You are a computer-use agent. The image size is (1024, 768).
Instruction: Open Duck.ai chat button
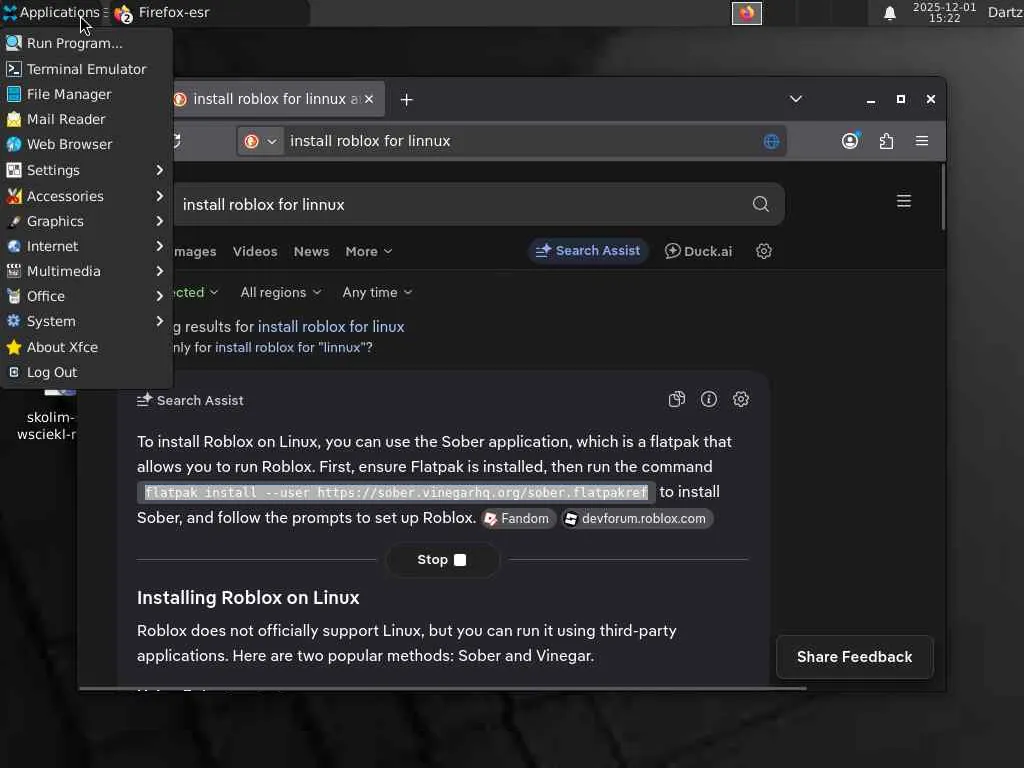(698, 251)
